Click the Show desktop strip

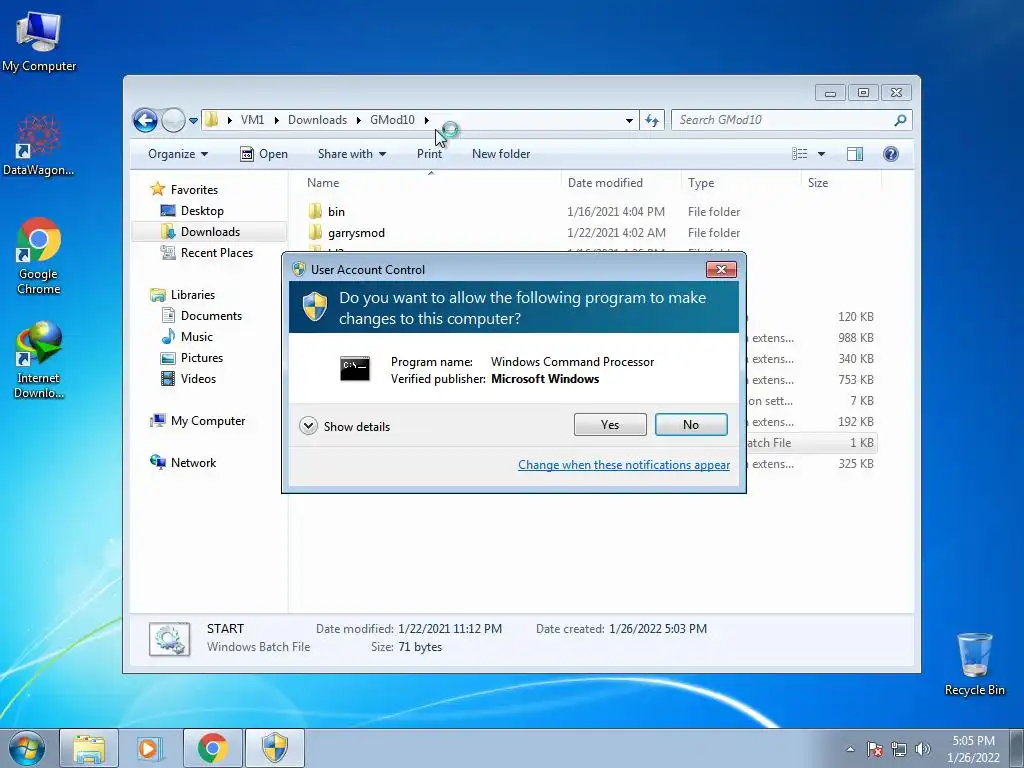coord(1016,749)
